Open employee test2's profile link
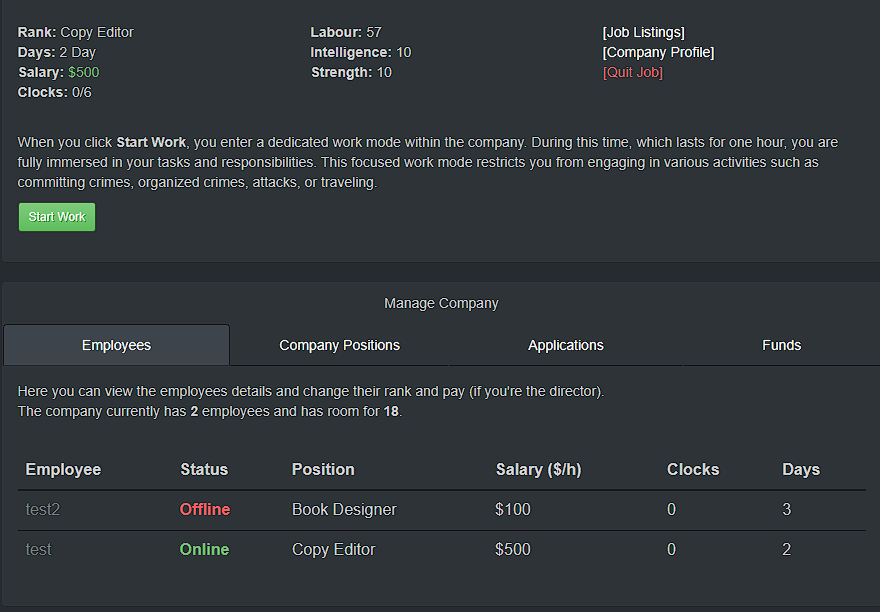Screen dimensions: 880x612 [x=43, y=509]
